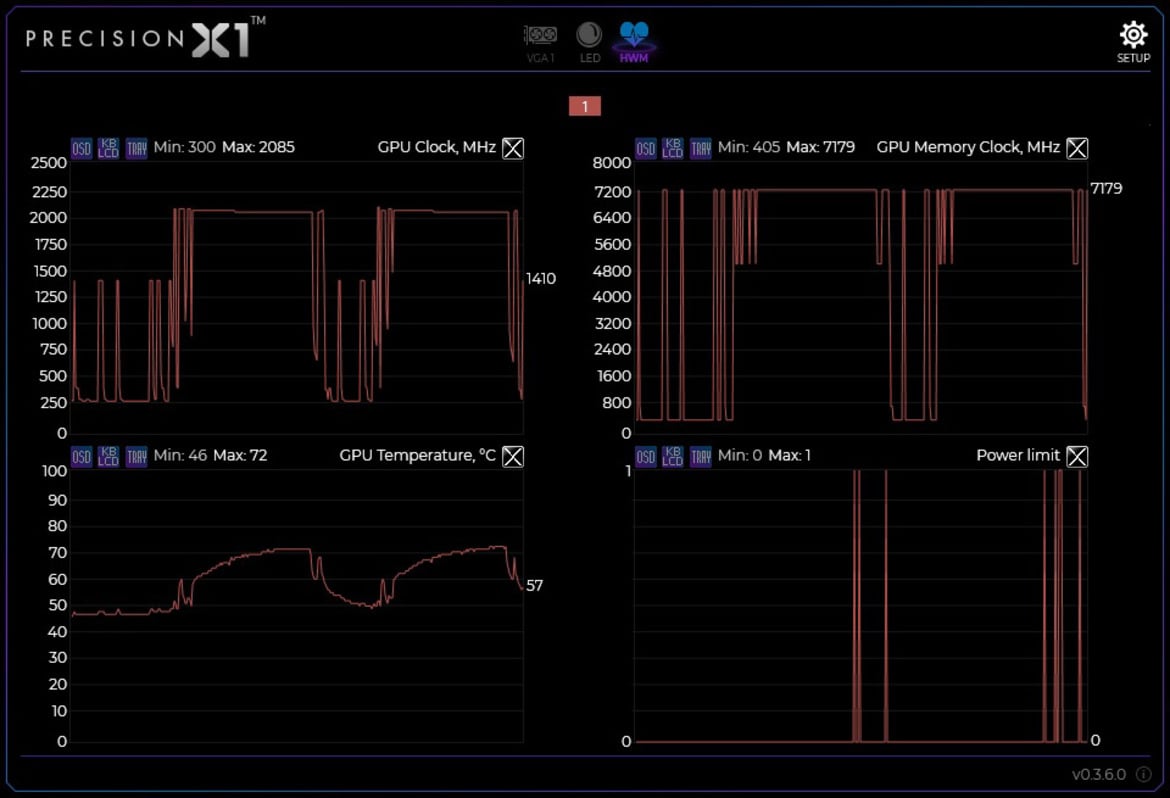Click the GPU Memory Clock, MHz title
The width and height of the screenshot is (1170, 798).
click(x=968, y=147)
